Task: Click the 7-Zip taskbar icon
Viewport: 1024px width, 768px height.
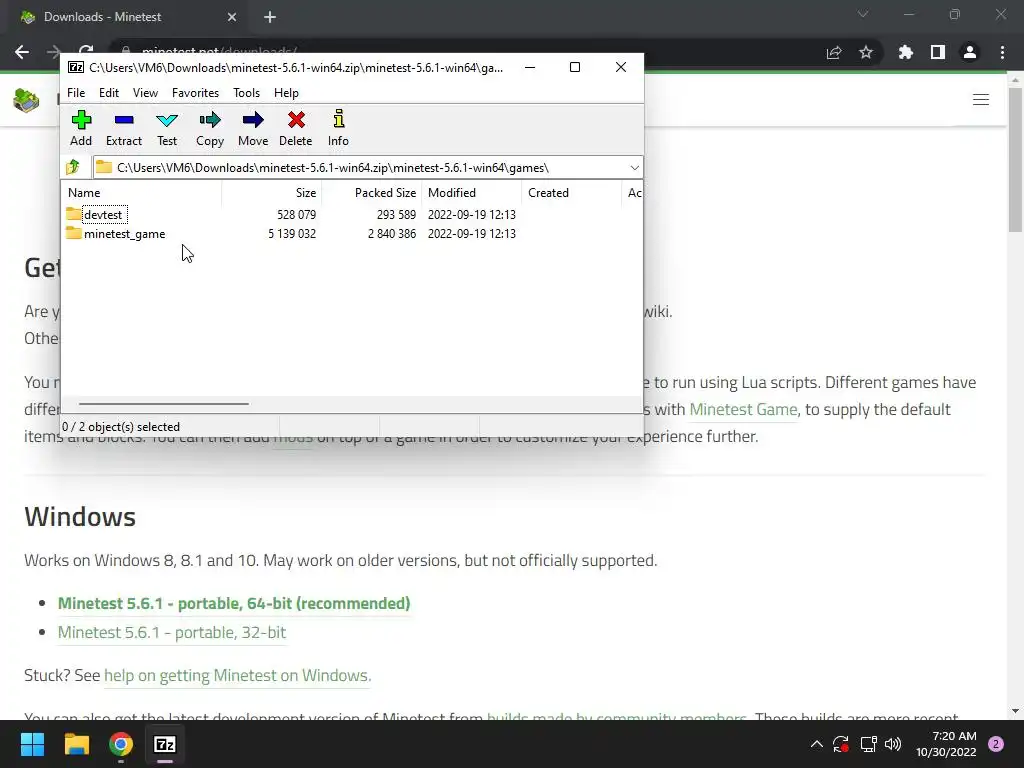Action: pos(165,744)
